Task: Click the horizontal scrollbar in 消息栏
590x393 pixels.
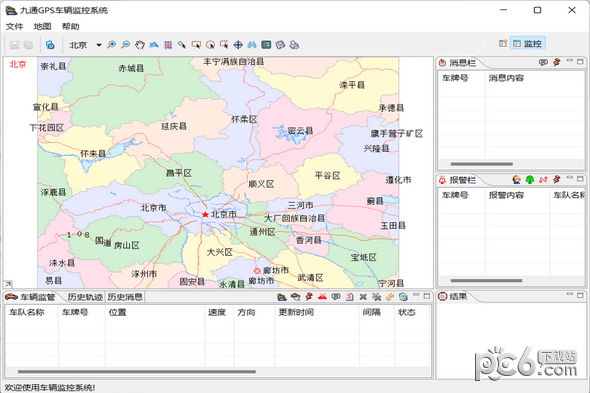Action: tap(482, 164)
